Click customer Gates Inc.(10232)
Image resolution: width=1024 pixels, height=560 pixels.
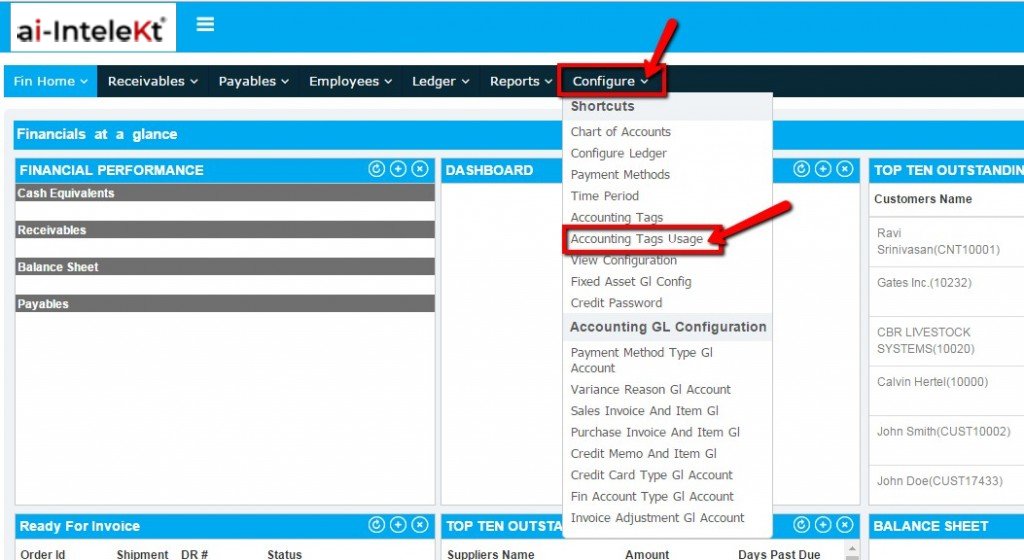924,283
